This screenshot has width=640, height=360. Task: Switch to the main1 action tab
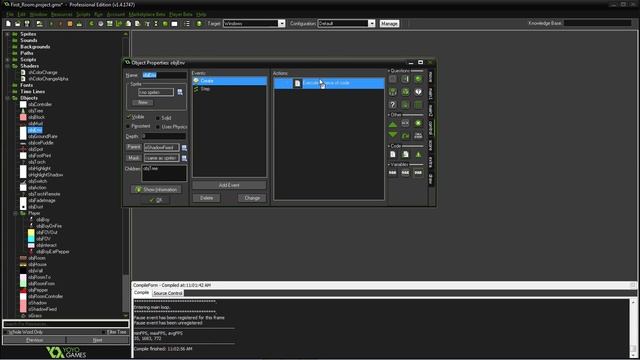[431, 93]
